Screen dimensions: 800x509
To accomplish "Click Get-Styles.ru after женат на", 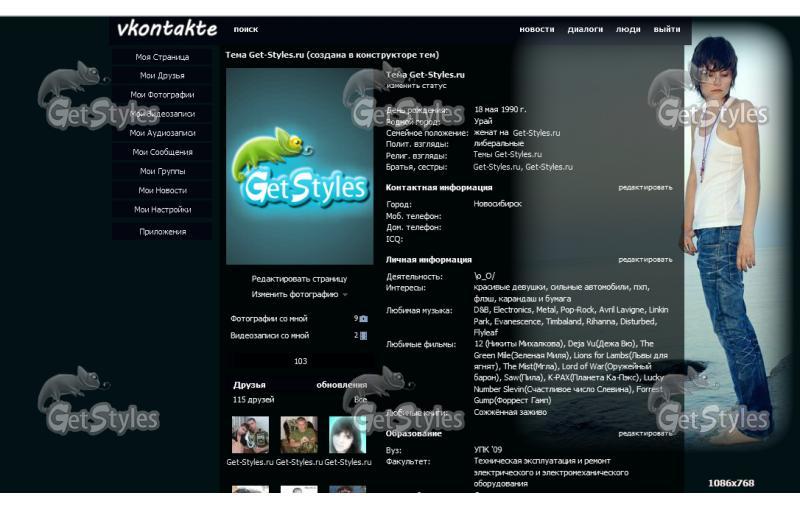I will pyautogui.click(x=536, y=133).
